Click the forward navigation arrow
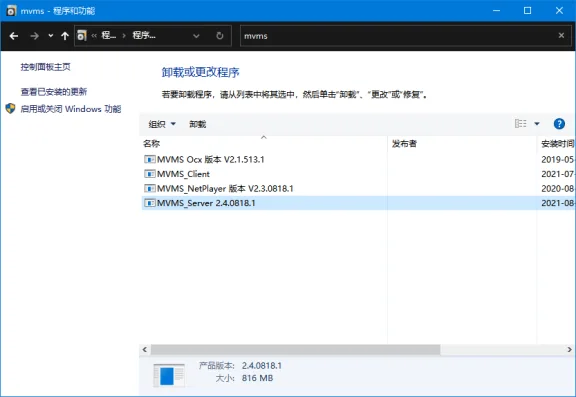Screen dimensions: 576x397 pos(35,36)
